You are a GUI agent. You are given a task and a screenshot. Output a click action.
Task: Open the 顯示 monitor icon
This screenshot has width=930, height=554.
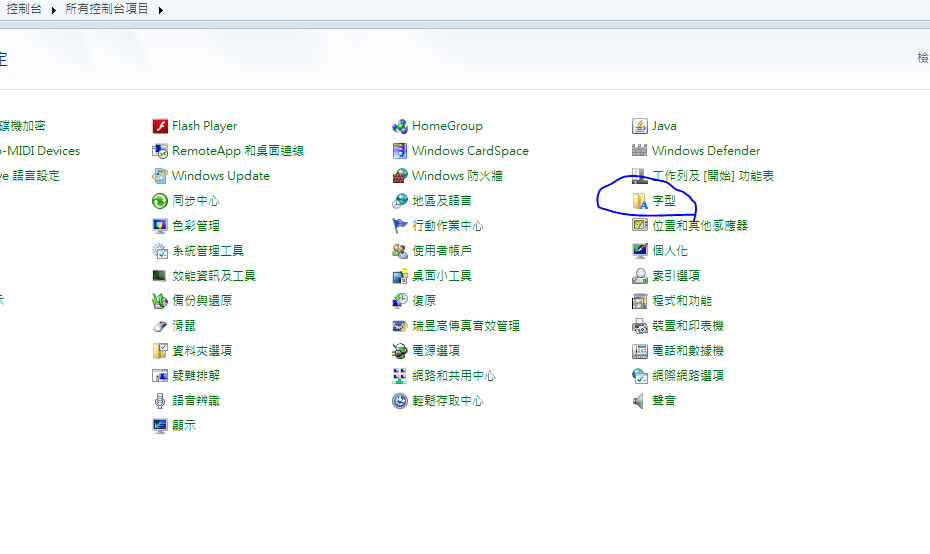160,426
